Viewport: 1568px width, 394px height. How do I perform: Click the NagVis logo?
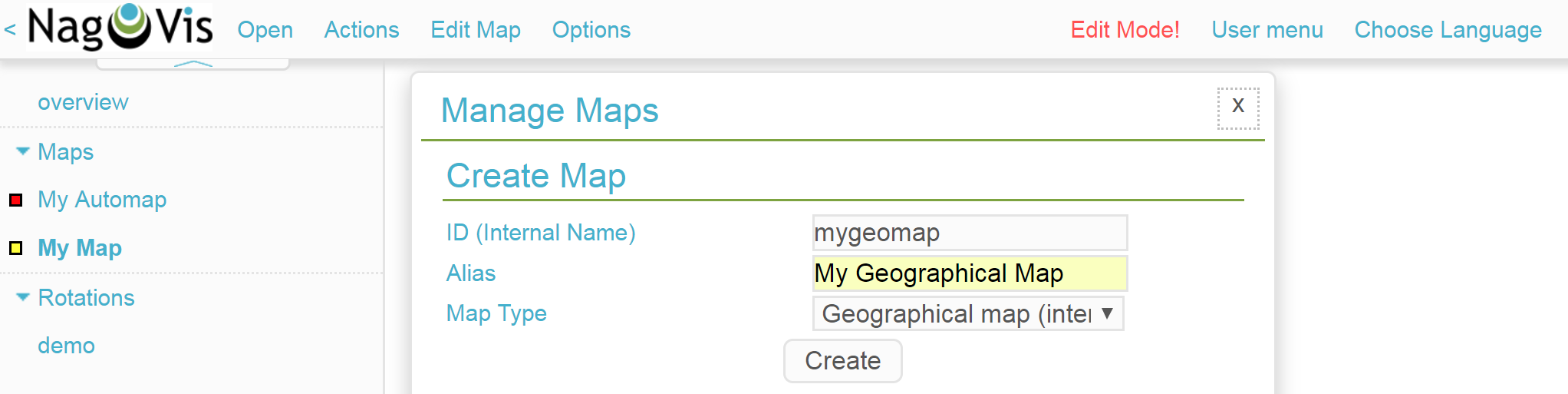pyautogui.click(x=120, y=28)
